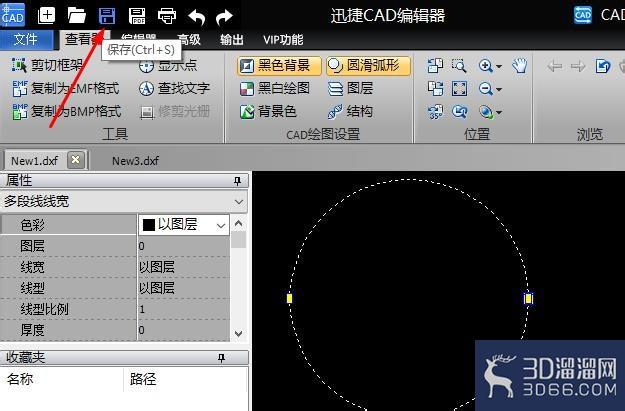This screenshot has height=411, width=625.
Task: Click the new file icon in title bar
Action: (46, 16)
